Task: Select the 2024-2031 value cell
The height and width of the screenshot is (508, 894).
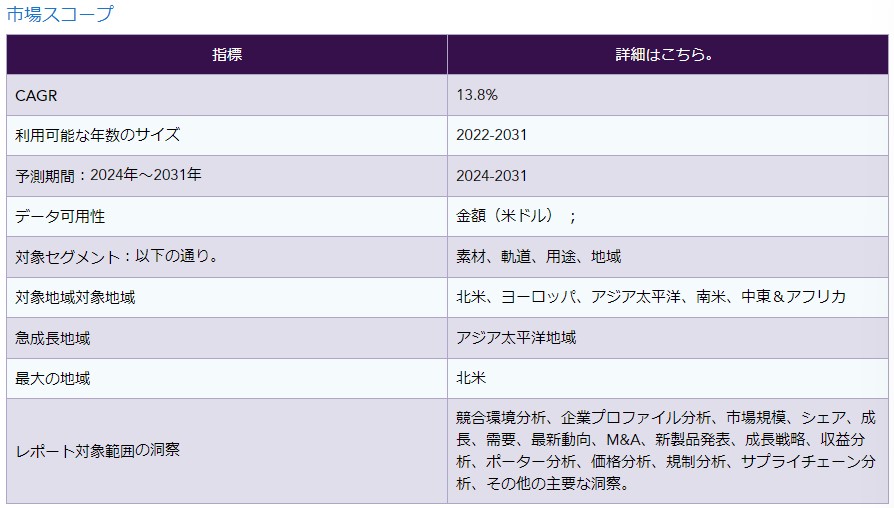Action: (491, 176)
